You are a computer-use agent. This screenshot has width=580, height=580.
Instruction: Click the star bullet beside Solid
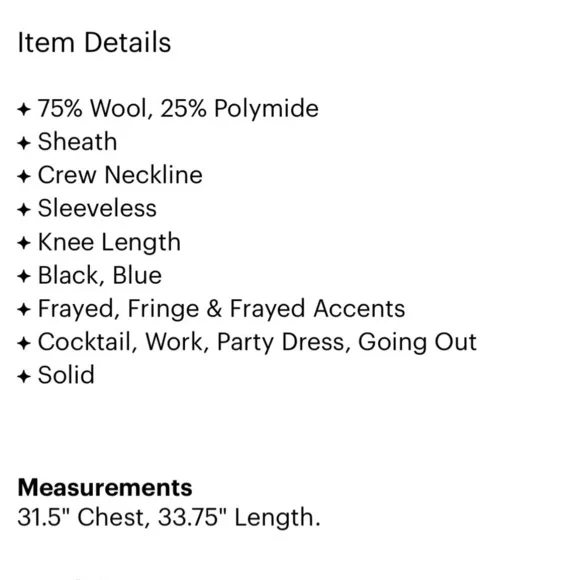click(24, 376)
